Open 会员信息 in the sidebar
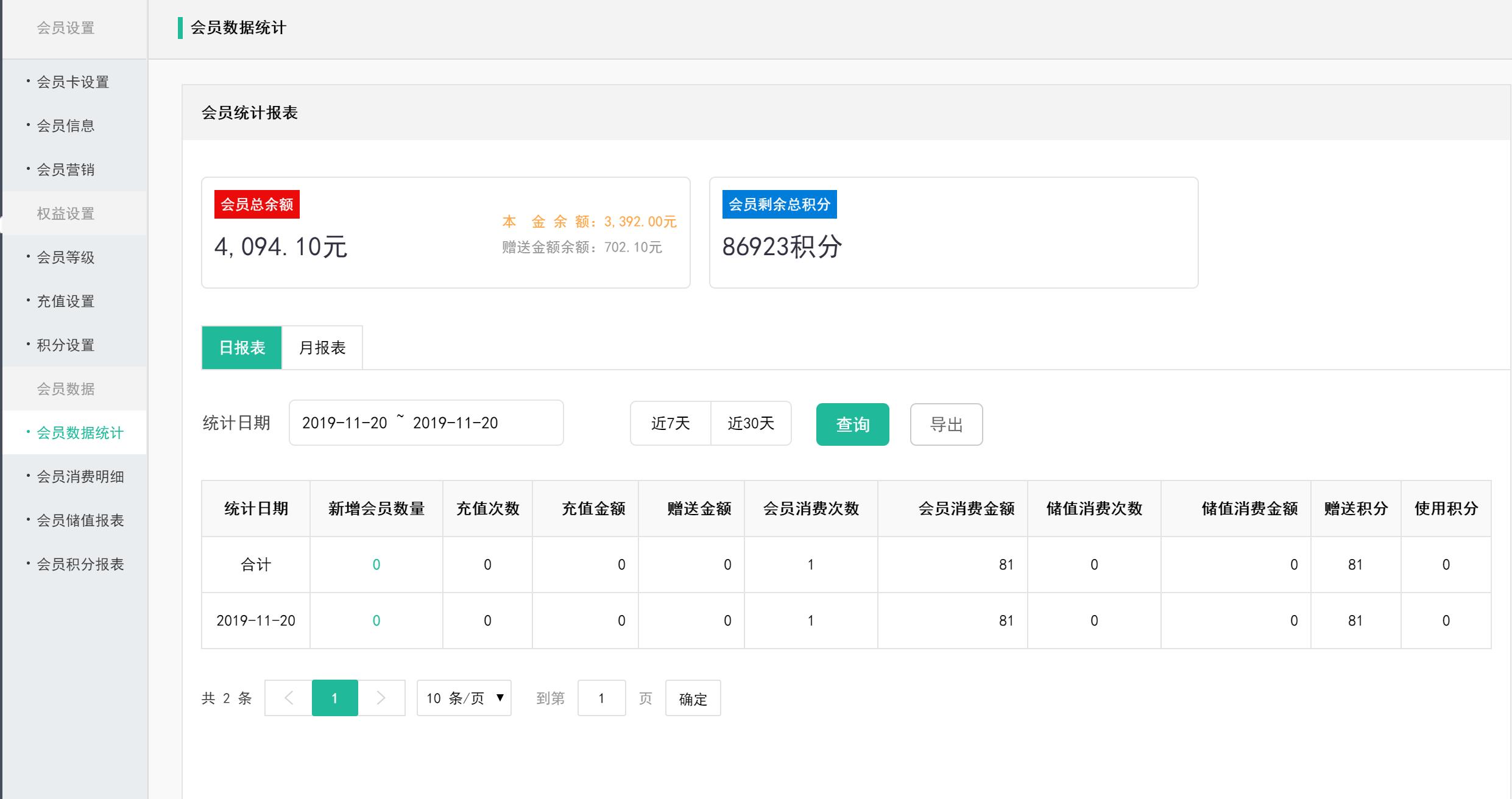Screen dimensions: 1512x799 (66, 126)
